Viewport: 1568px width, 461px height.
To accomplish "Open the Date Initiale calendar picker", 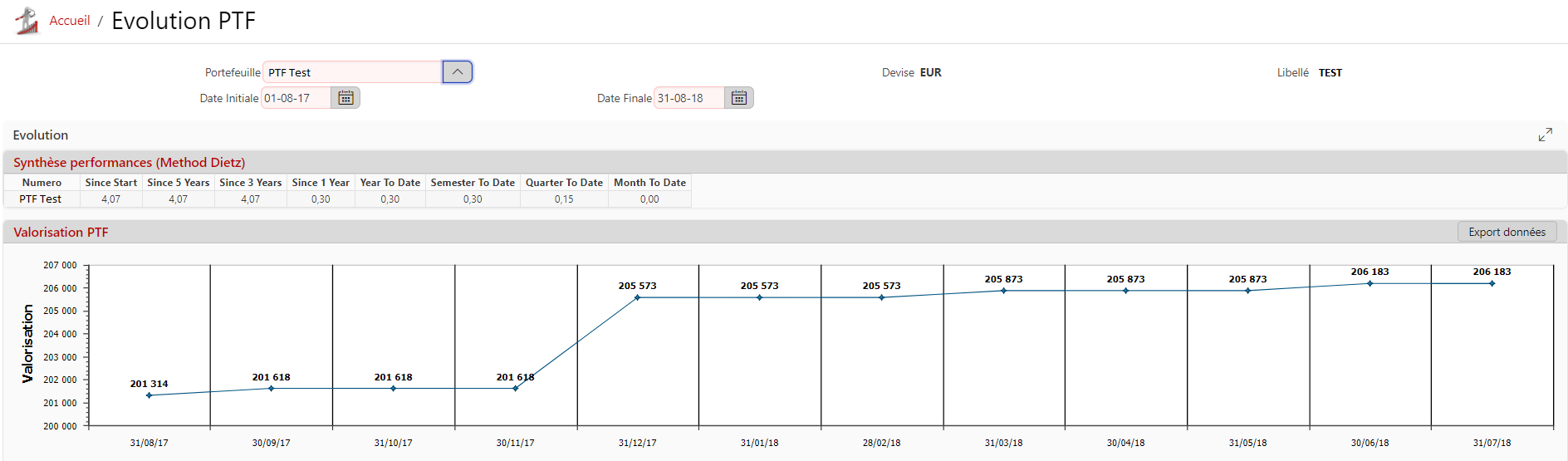I will (345, 98).
